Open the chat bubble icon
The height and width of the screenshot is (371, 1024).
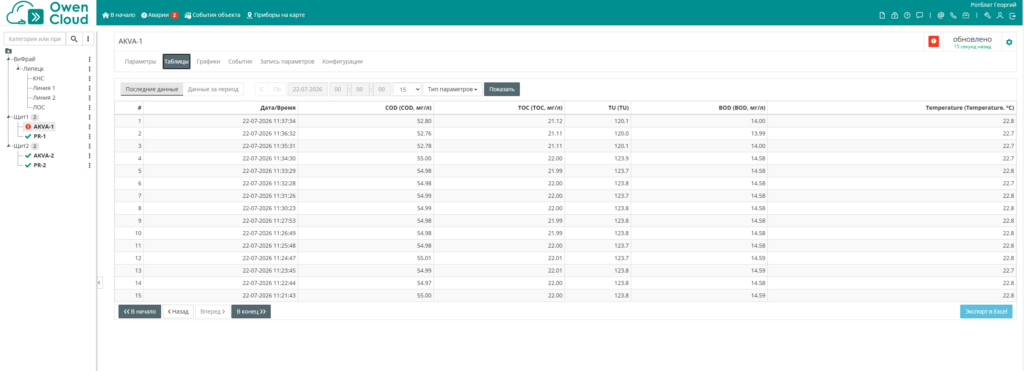[920, 15]
